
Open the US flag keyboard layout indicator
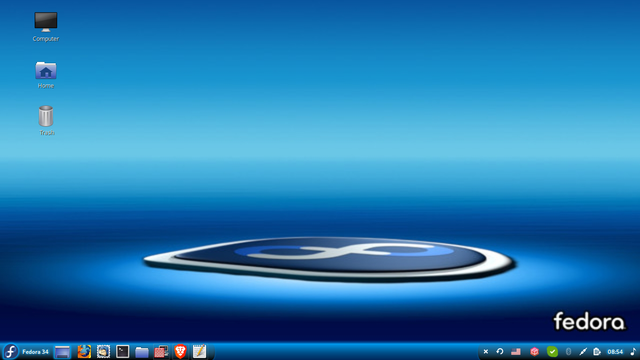click(x=516, y=351)
